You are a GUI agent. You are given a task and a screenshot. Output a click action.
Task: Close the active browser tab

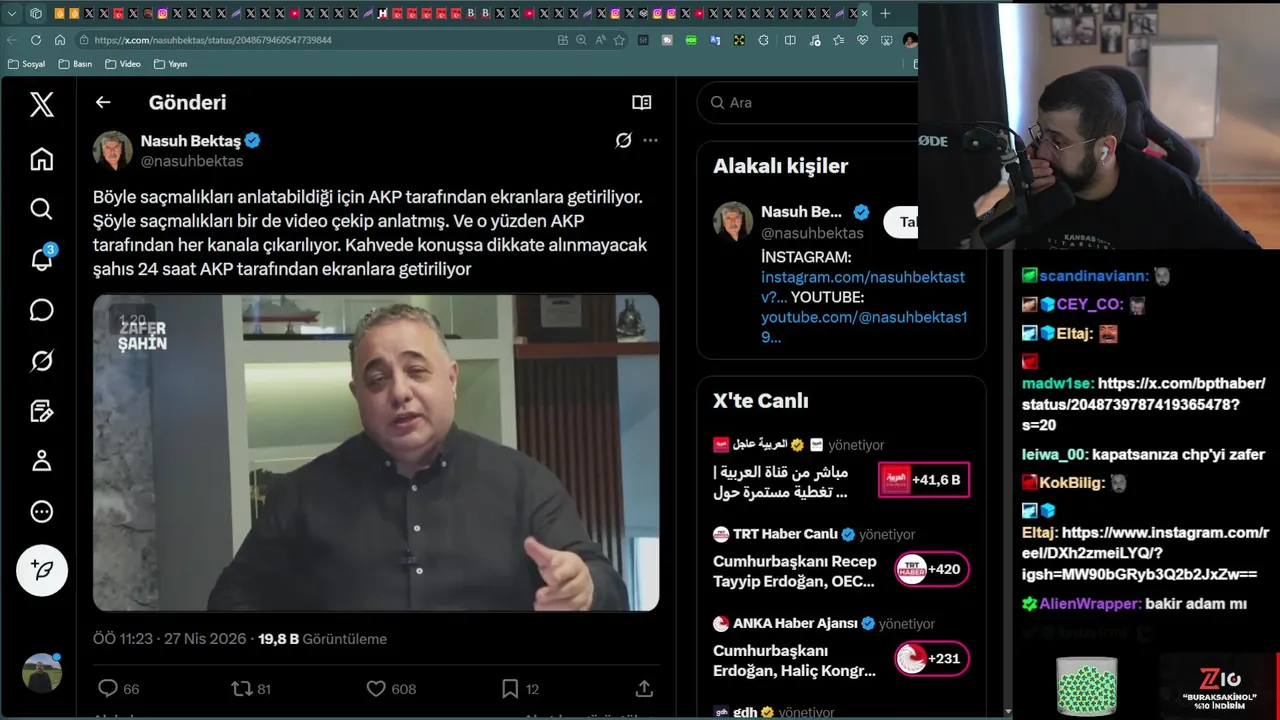865,13
